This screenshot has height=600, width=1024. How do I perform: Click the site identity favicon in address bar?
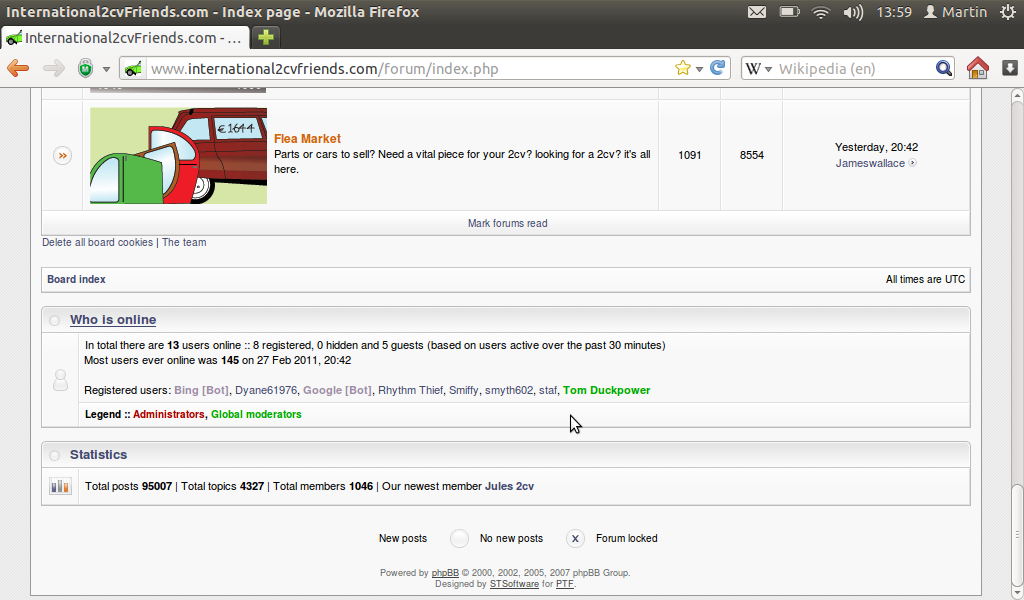[x=133, y=69]
